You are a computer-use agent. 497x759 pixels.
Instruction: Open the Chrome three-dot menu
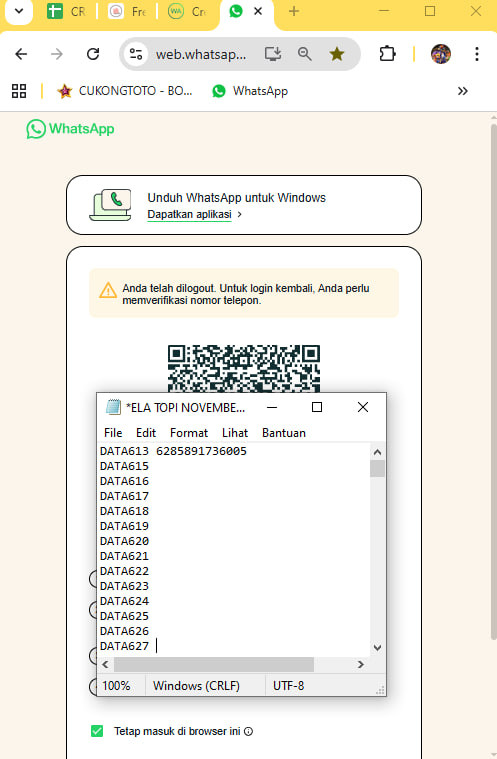tap(477, 54)
